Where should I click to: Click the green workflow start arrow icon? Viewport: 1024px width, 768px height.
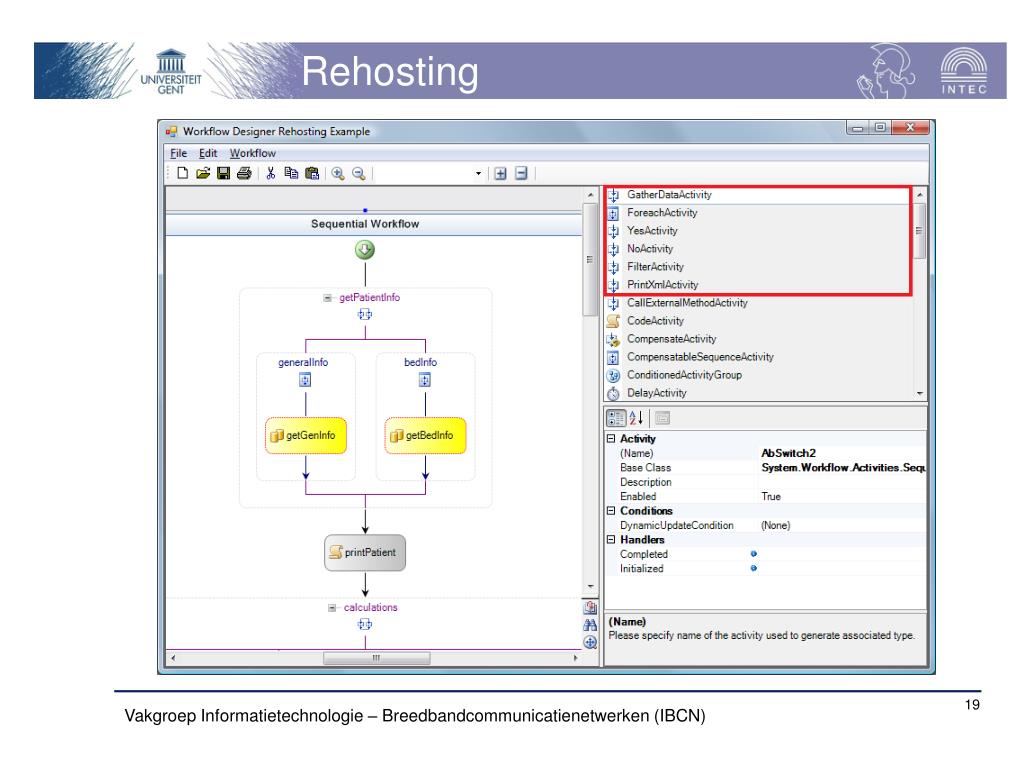(365, 249)
